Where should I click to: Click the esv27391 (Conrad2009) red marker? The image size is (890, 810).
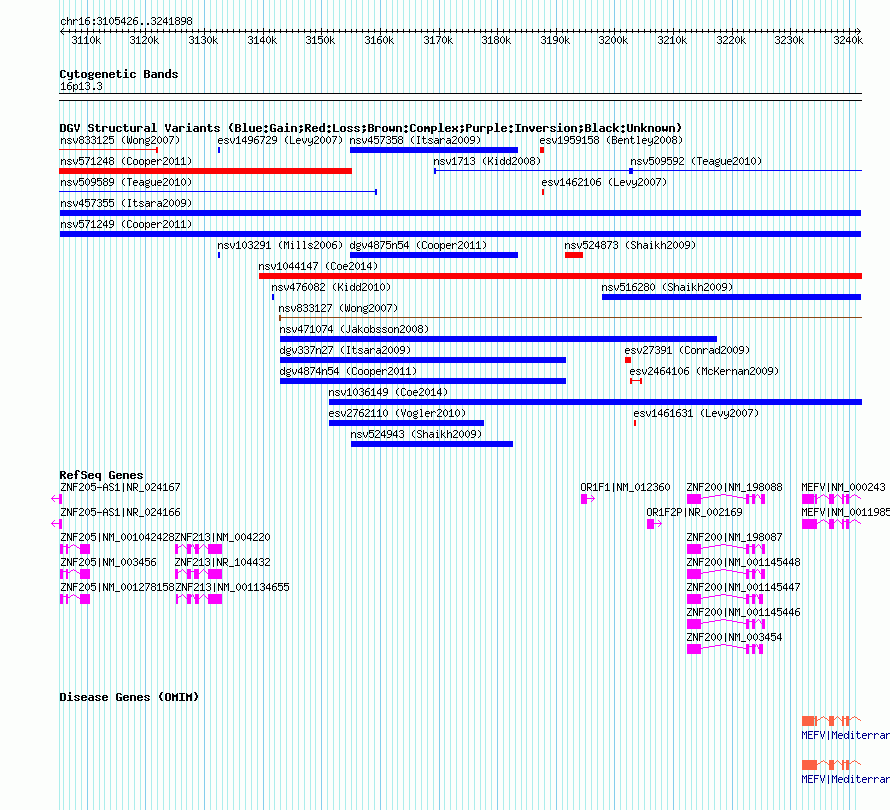point(628,360)
